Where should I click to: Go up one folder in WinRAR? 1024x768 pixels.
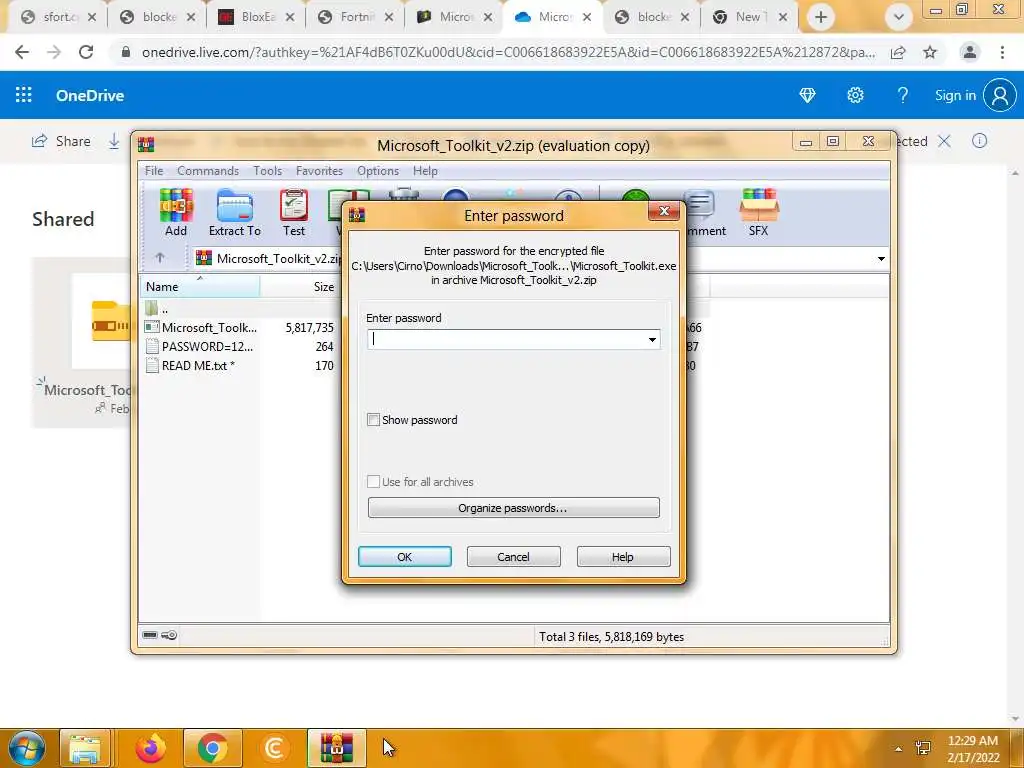click(160, 258)
